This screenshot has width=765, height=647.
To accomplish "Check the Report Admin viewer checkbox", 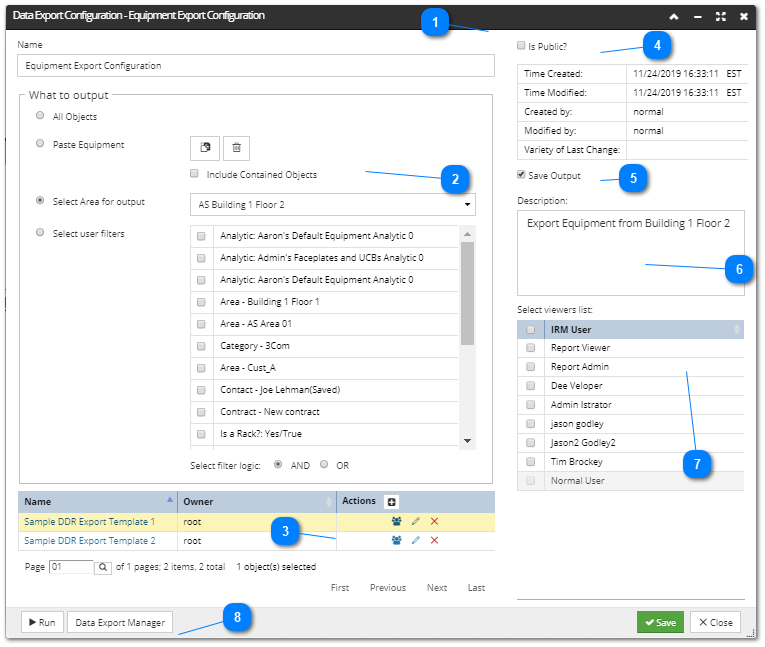I will click(531, 367).
